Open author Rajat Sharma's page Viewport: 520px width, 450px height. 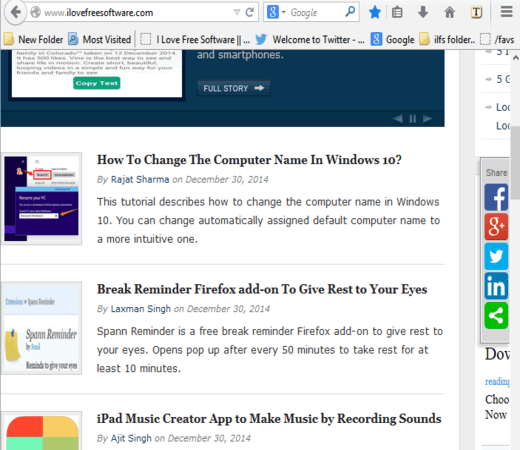coord(140,179)
